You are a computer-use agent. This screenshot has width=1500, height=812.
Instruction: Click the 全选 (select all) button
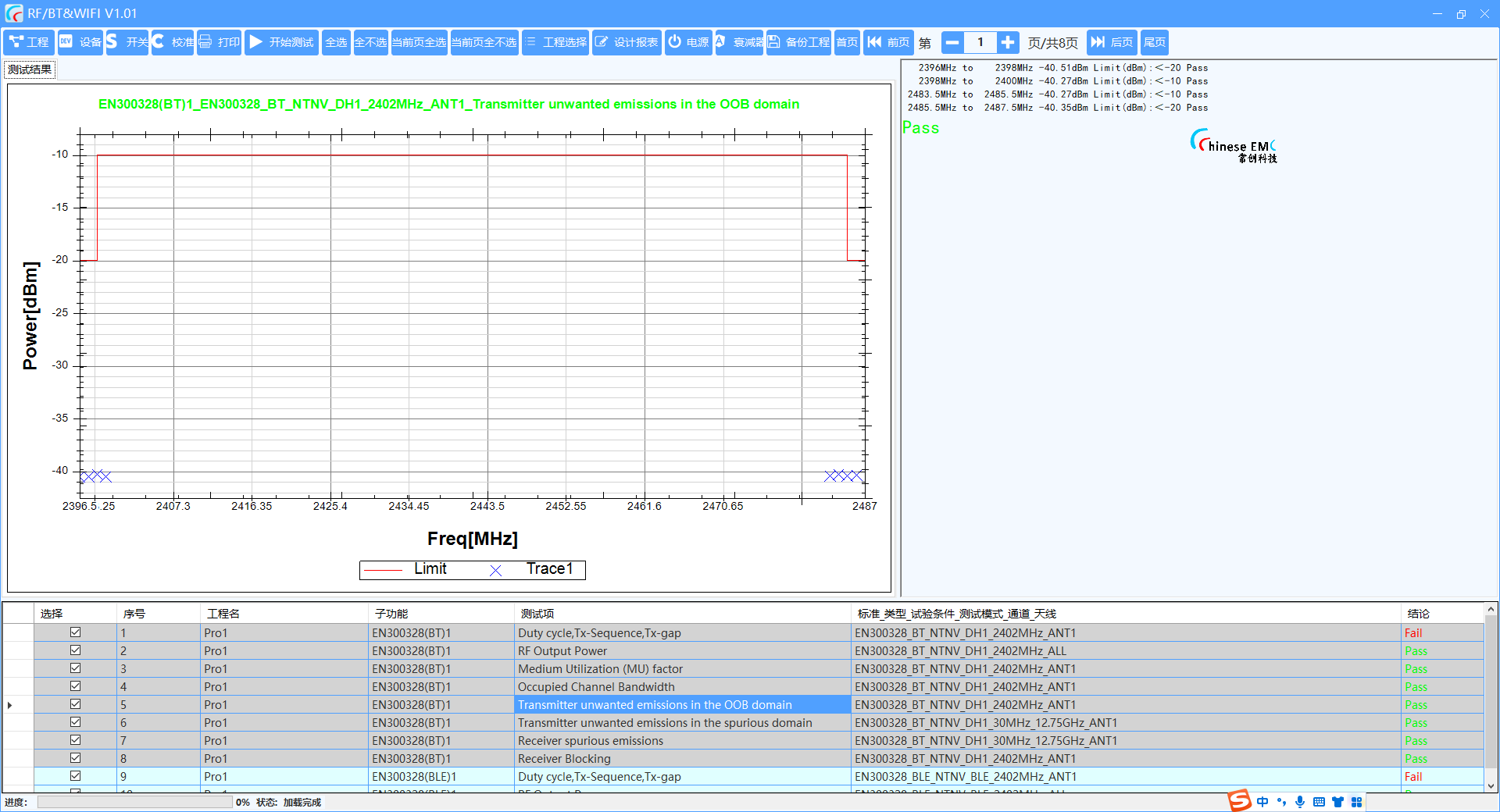click(x=336, y=42)
